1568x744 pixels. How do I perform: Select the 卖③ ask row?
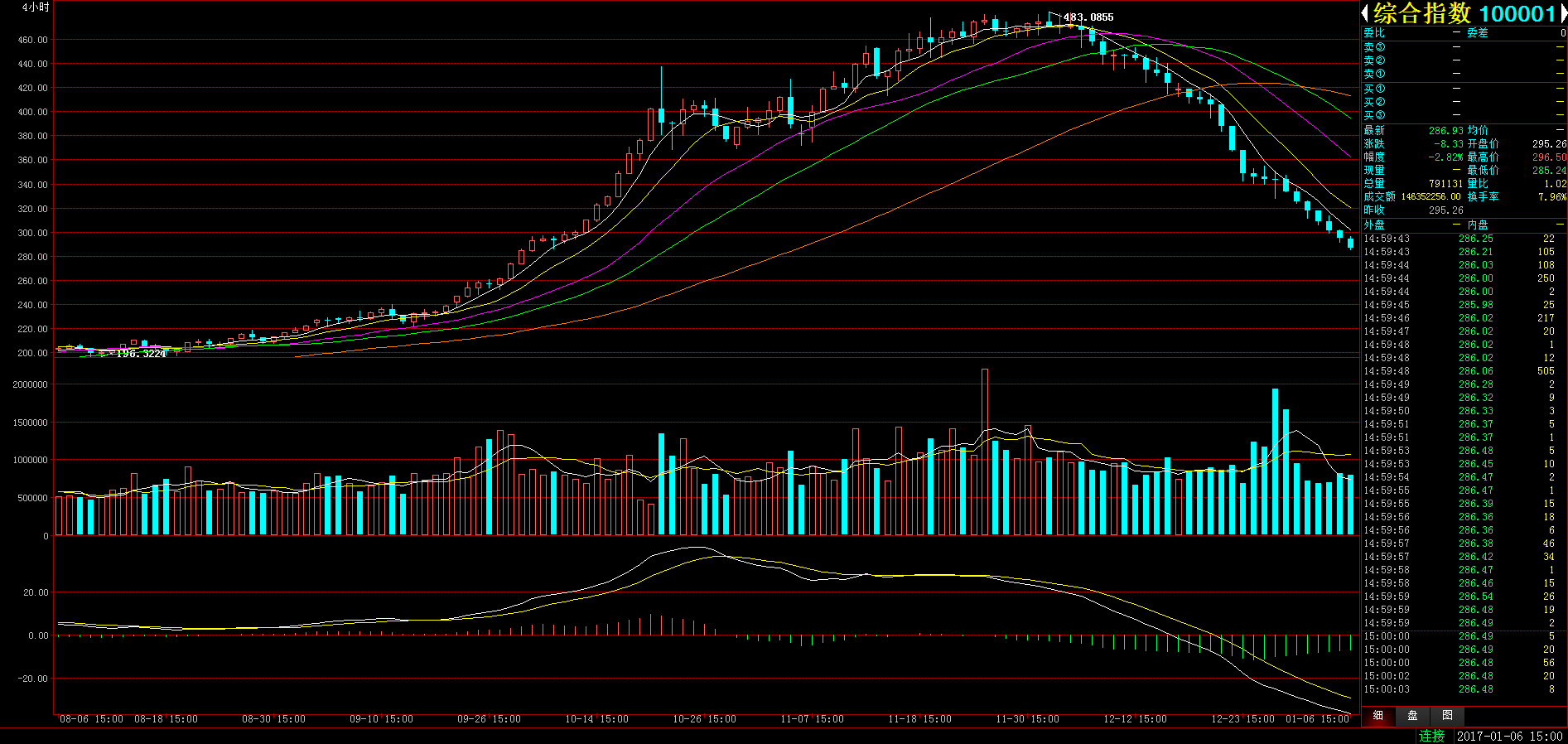click(1464, 47)
